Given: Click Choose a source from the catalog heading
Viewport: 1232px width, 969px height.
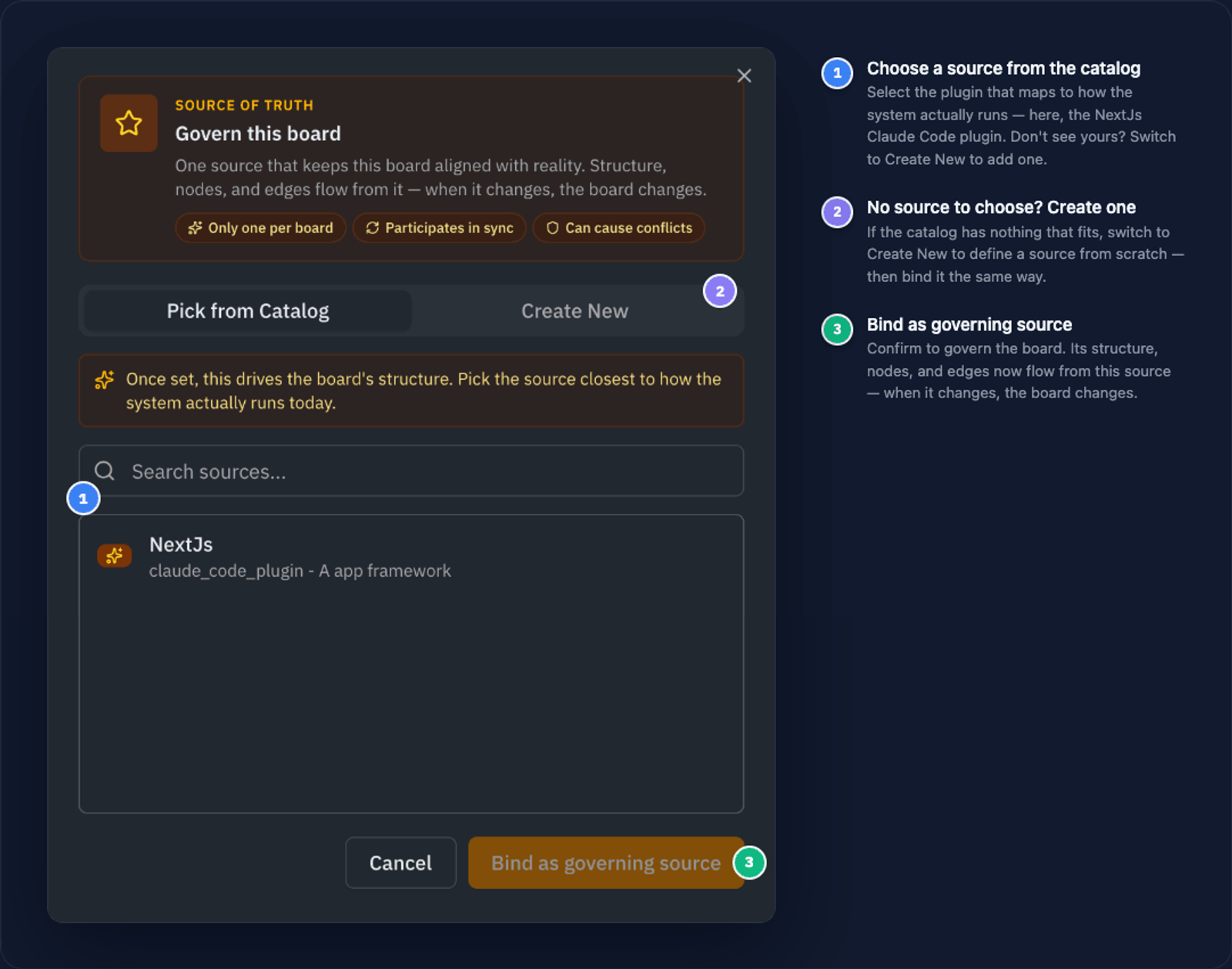Looking at the screenshot, I should click(x=1003, y=69).
